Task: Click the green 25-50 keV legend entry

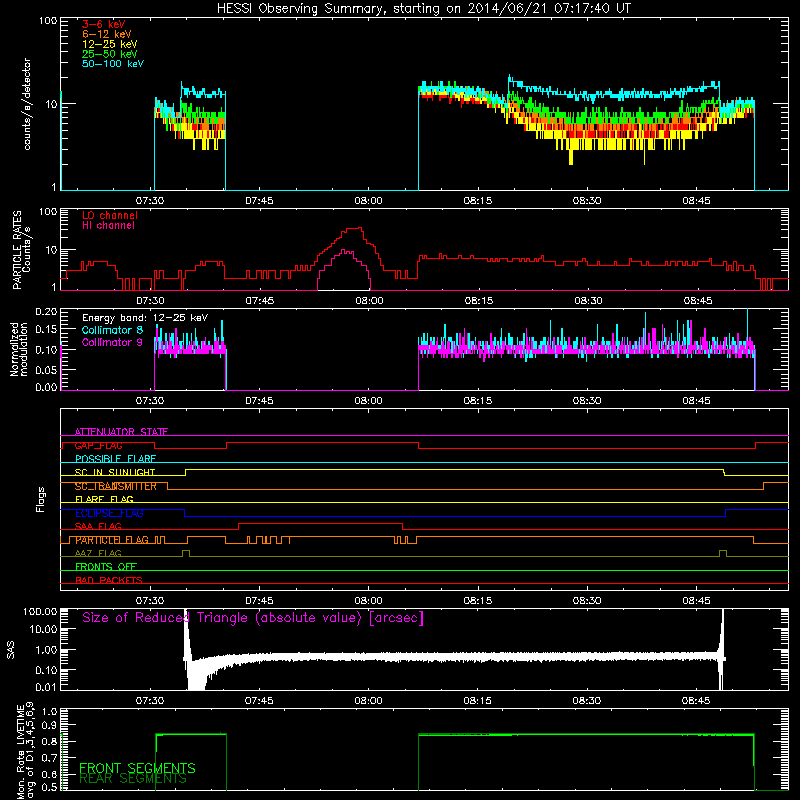Action: point(110,54)
